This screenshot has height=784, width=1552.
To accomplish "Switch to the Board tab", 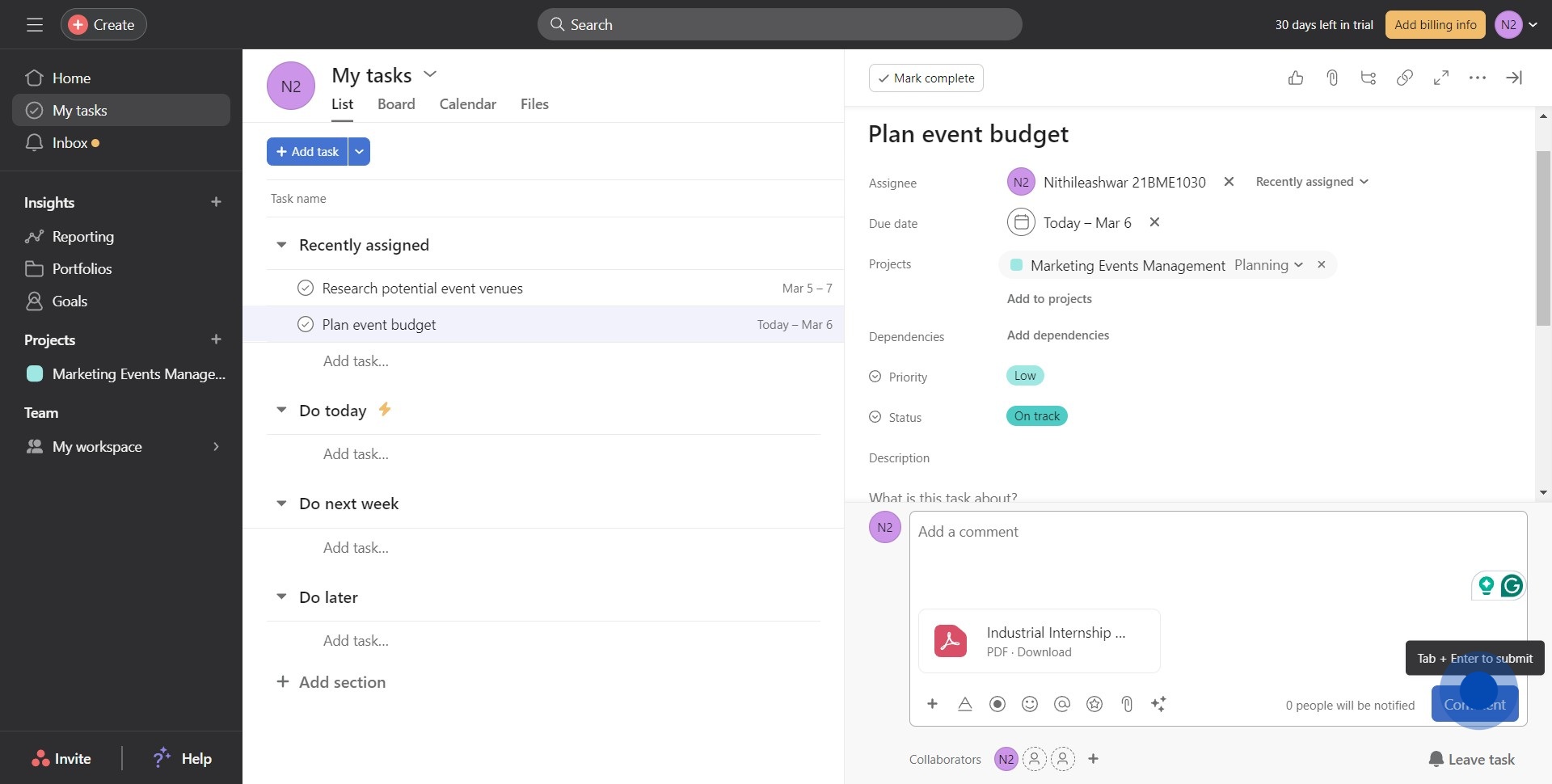I will (396, 104).
